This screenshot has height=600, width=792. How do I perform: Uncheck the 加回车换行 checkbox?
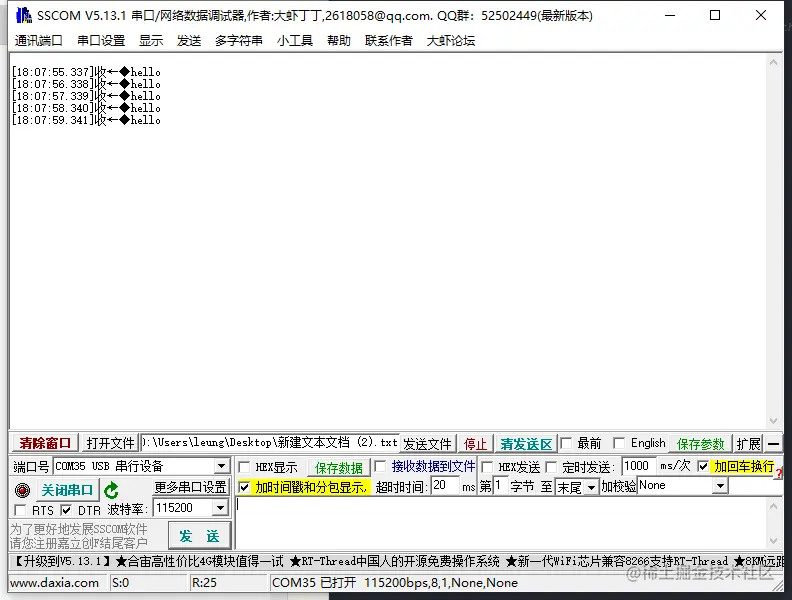(x=703, y=466)
